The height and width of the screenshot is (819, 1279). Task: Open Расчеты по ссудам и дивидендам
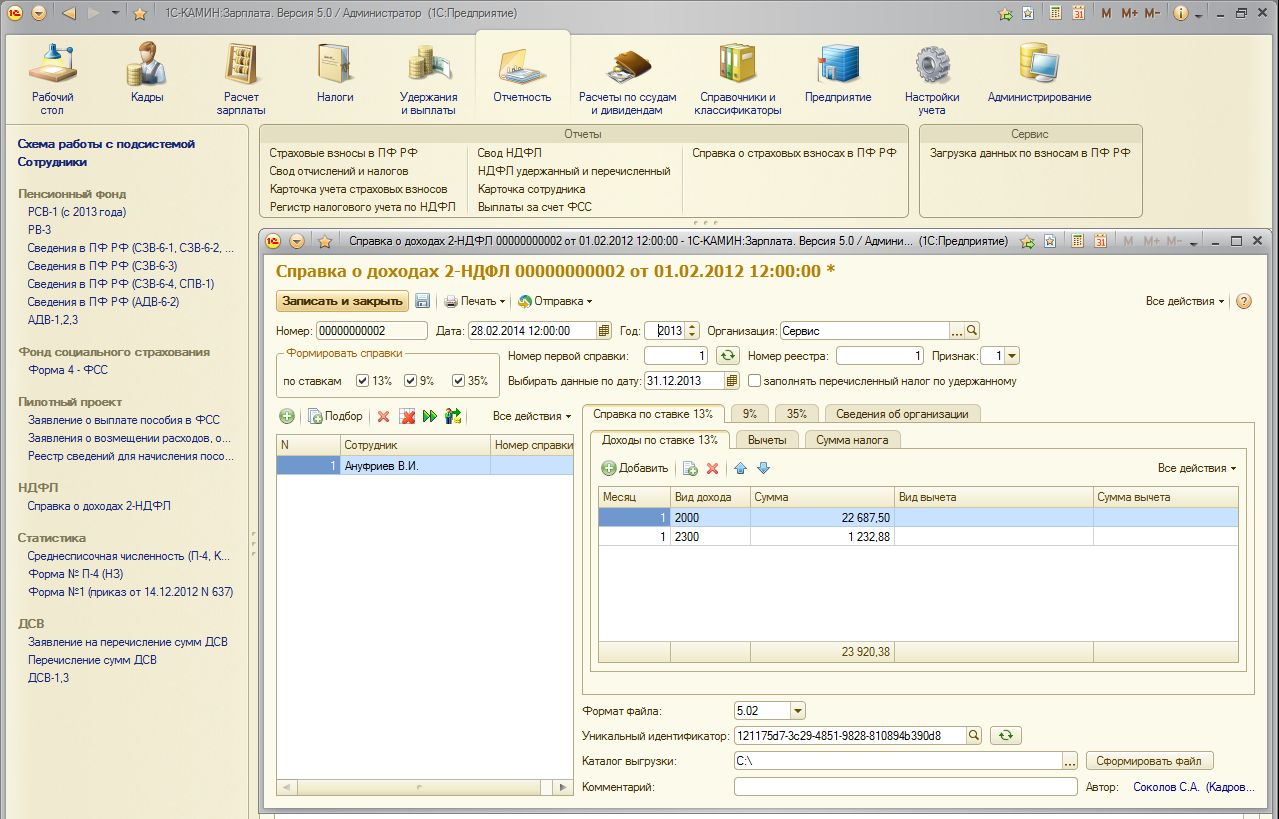[x=628, y=79]
